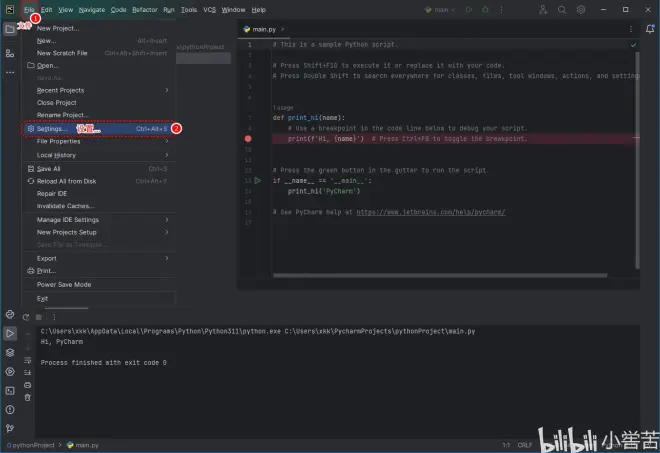Click the editor vertical scrollbar

(637, 160)
